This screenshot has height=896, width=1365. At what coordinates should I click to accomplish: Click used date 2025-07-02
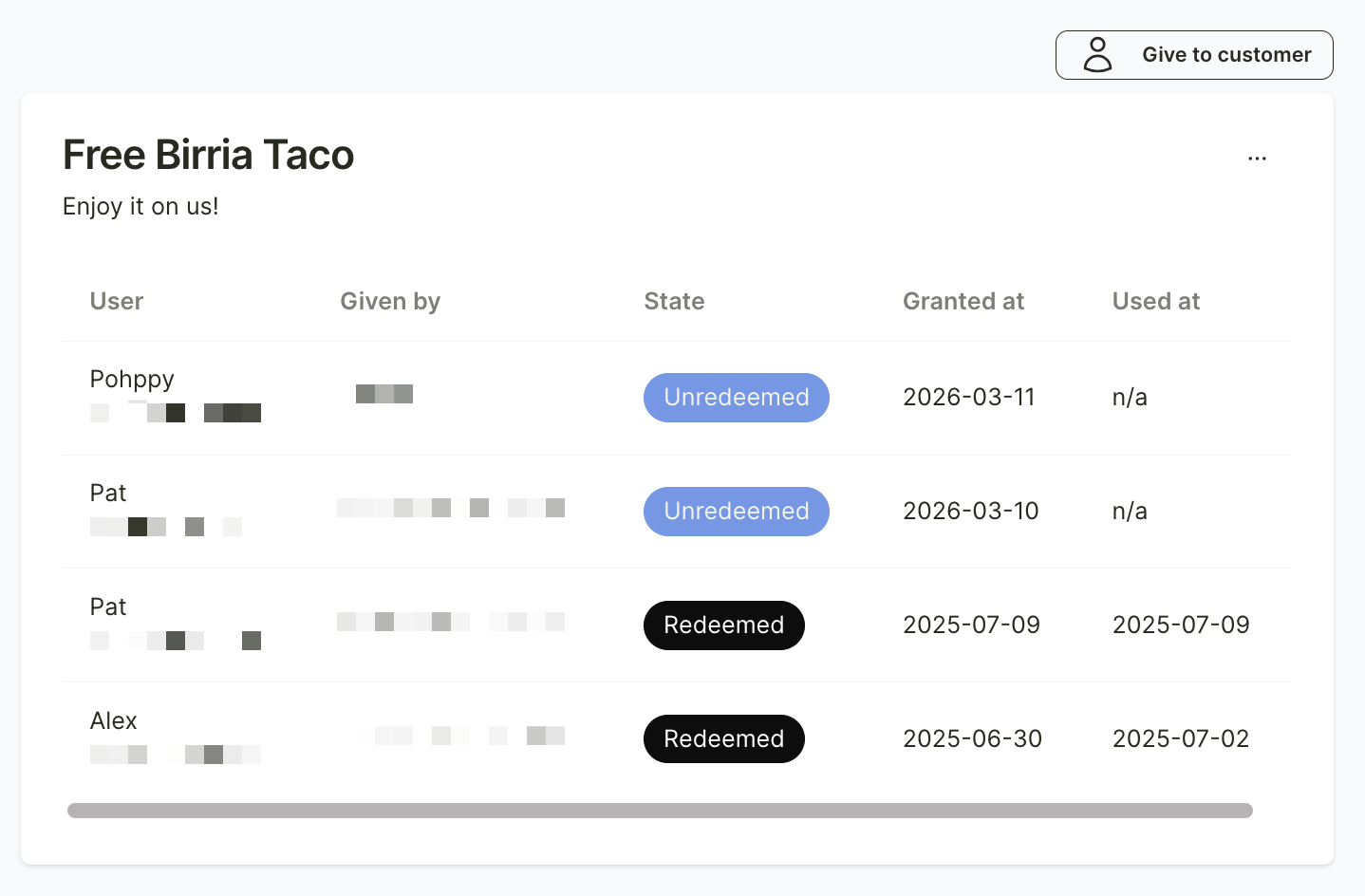tap(1181, 738)
